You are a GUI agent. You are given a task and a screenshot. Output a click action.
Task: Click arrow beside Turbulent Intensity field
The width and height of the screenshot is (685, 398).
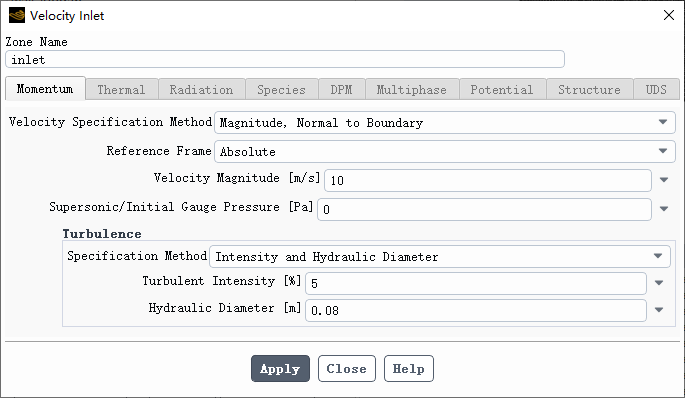click(x=659, y=283)
